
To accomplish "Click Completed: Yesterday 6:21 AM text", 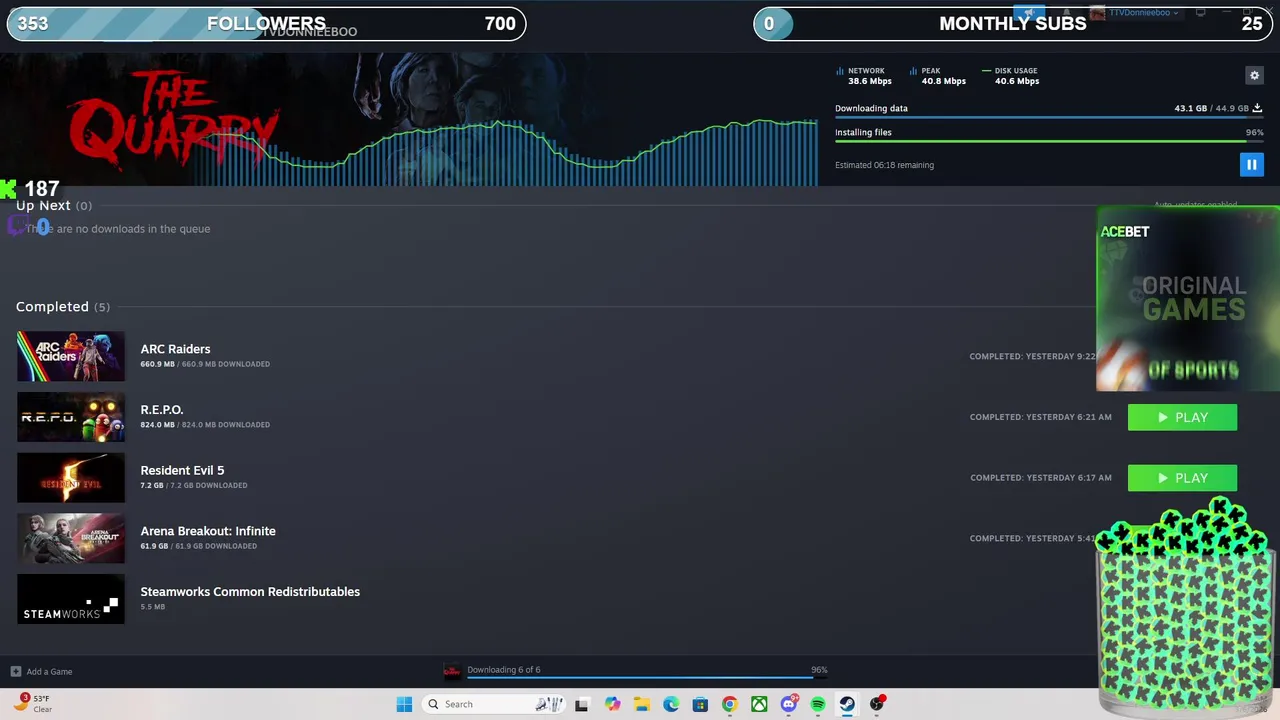I will (x=1040, y=417).
